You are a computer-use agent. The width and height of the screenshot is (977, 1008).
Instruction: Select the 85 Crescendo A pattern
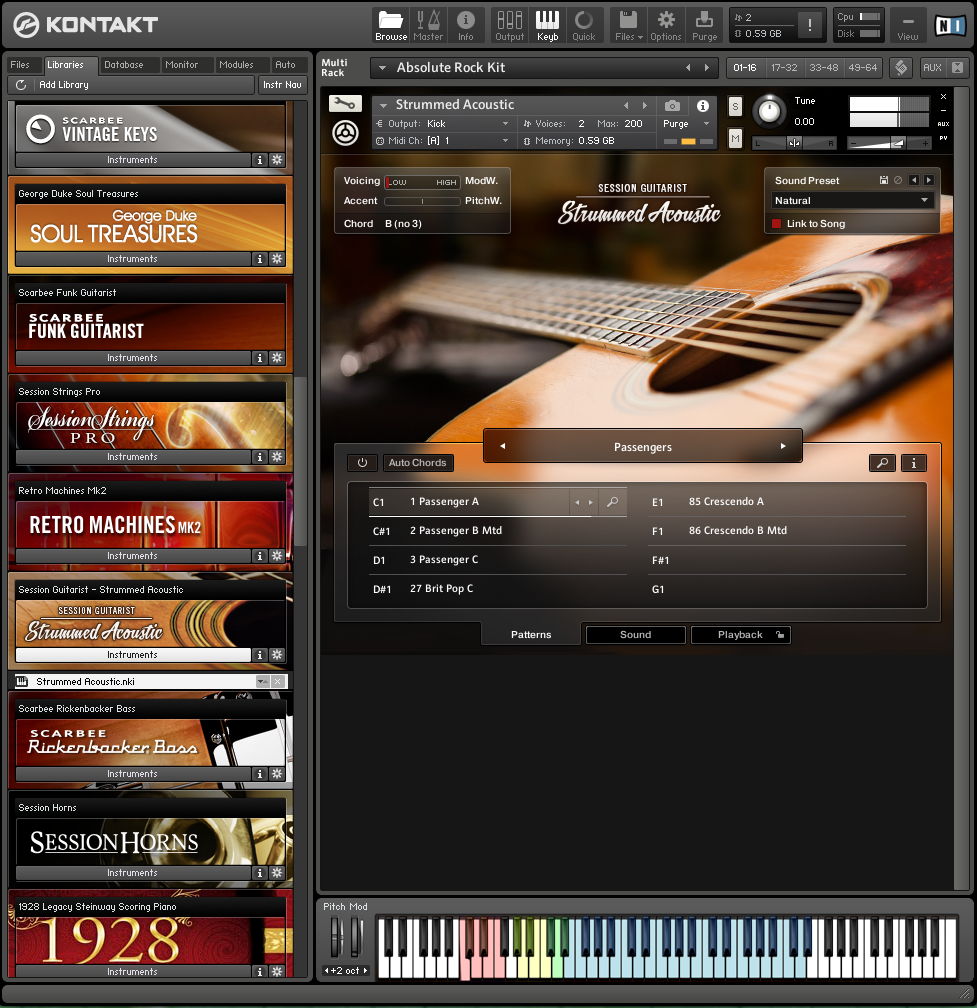pos(776,501)
